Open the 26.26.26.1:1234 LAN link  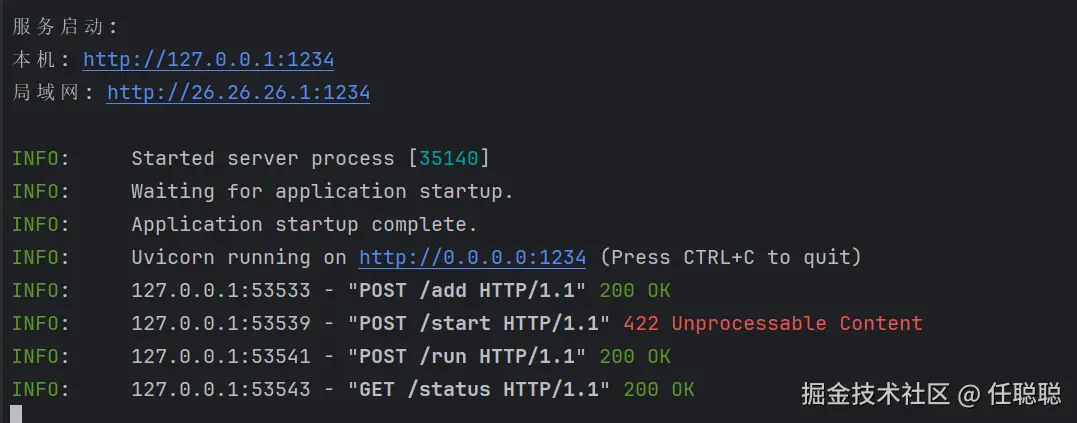tap(238, 93)
